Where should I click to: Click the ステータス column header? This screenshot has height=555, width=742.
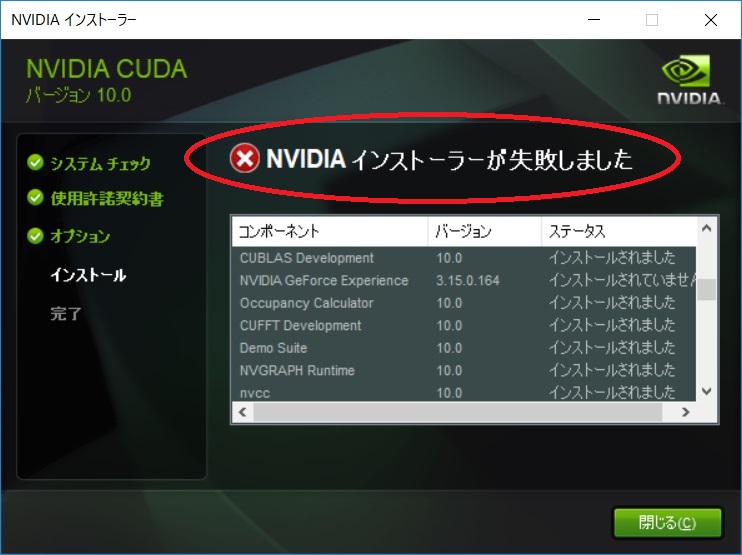click(x=619, y=231)
